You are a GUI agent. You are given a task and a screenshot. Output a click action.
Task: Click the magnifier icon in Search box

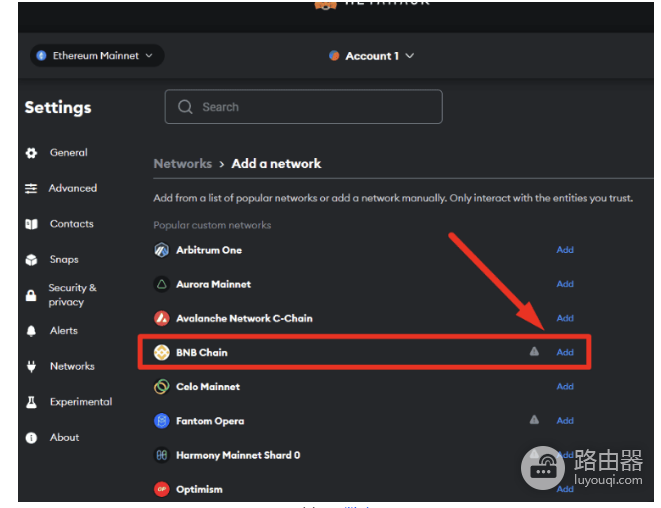click(x=185, y=107)
